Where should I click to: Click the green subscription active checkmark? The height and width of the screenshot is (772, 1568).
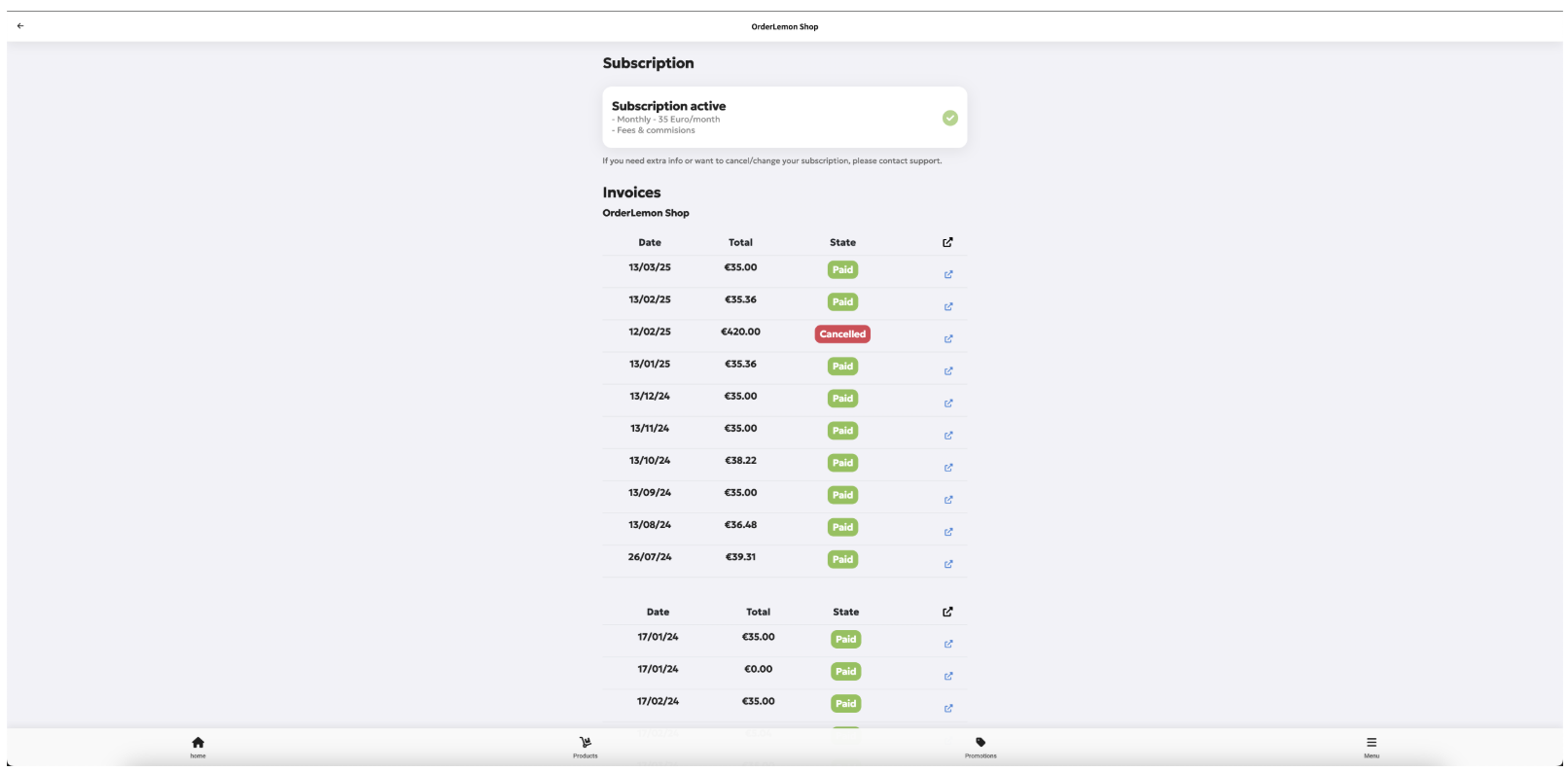coord(950,118)
